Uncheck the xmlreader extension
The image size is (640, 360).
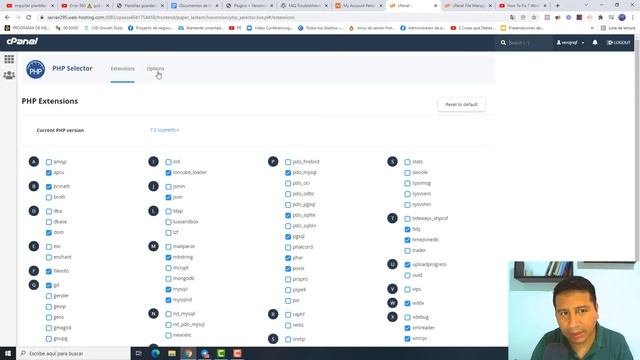[x=407, y=328]
